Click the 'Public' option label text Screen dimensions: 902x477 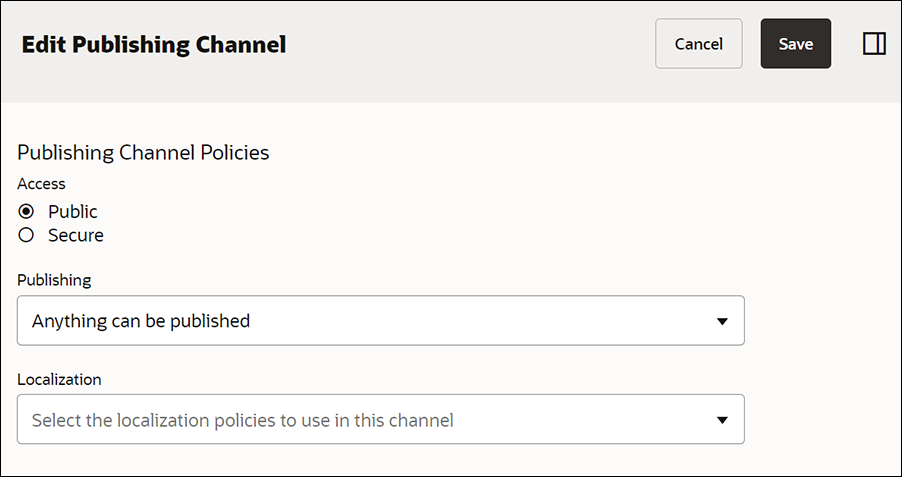(73, 212)
